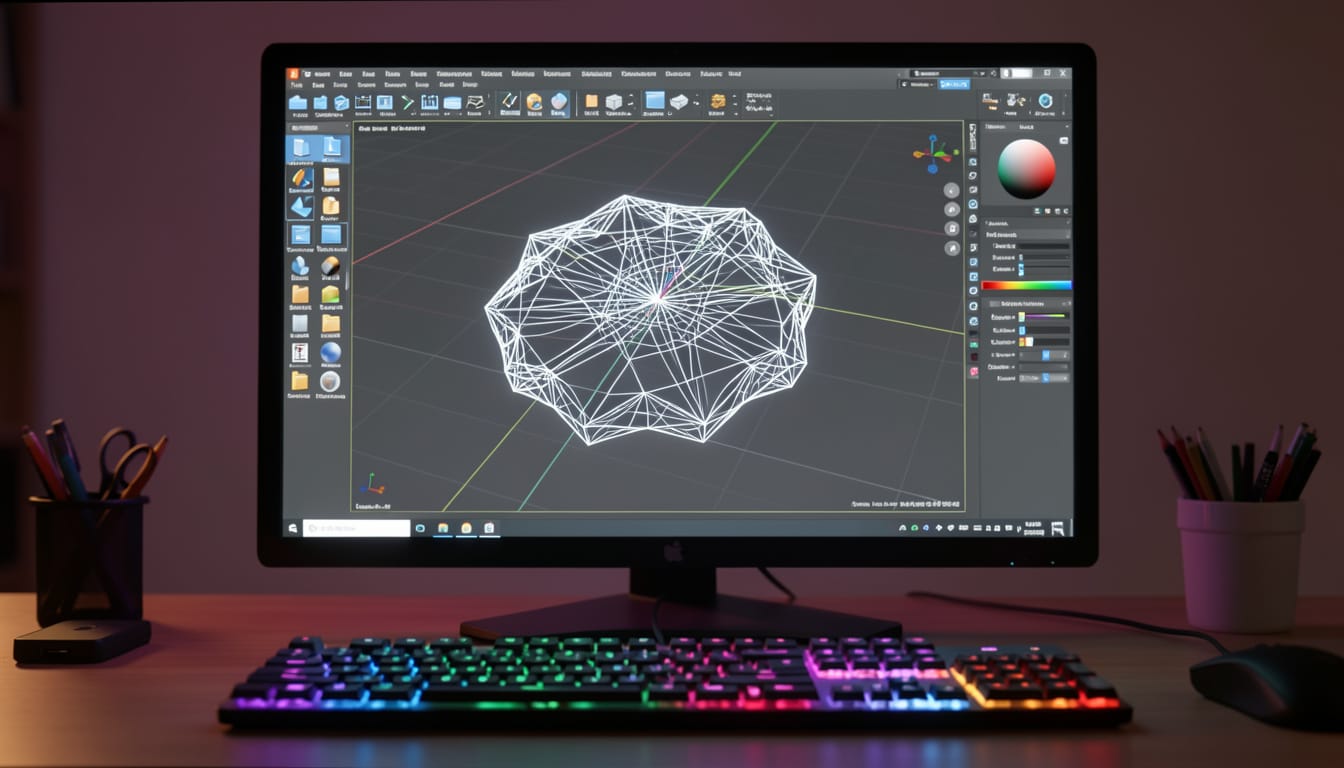
Task: Click the cone primitive icon in the left sidebar
Action: tap(300, 266)
